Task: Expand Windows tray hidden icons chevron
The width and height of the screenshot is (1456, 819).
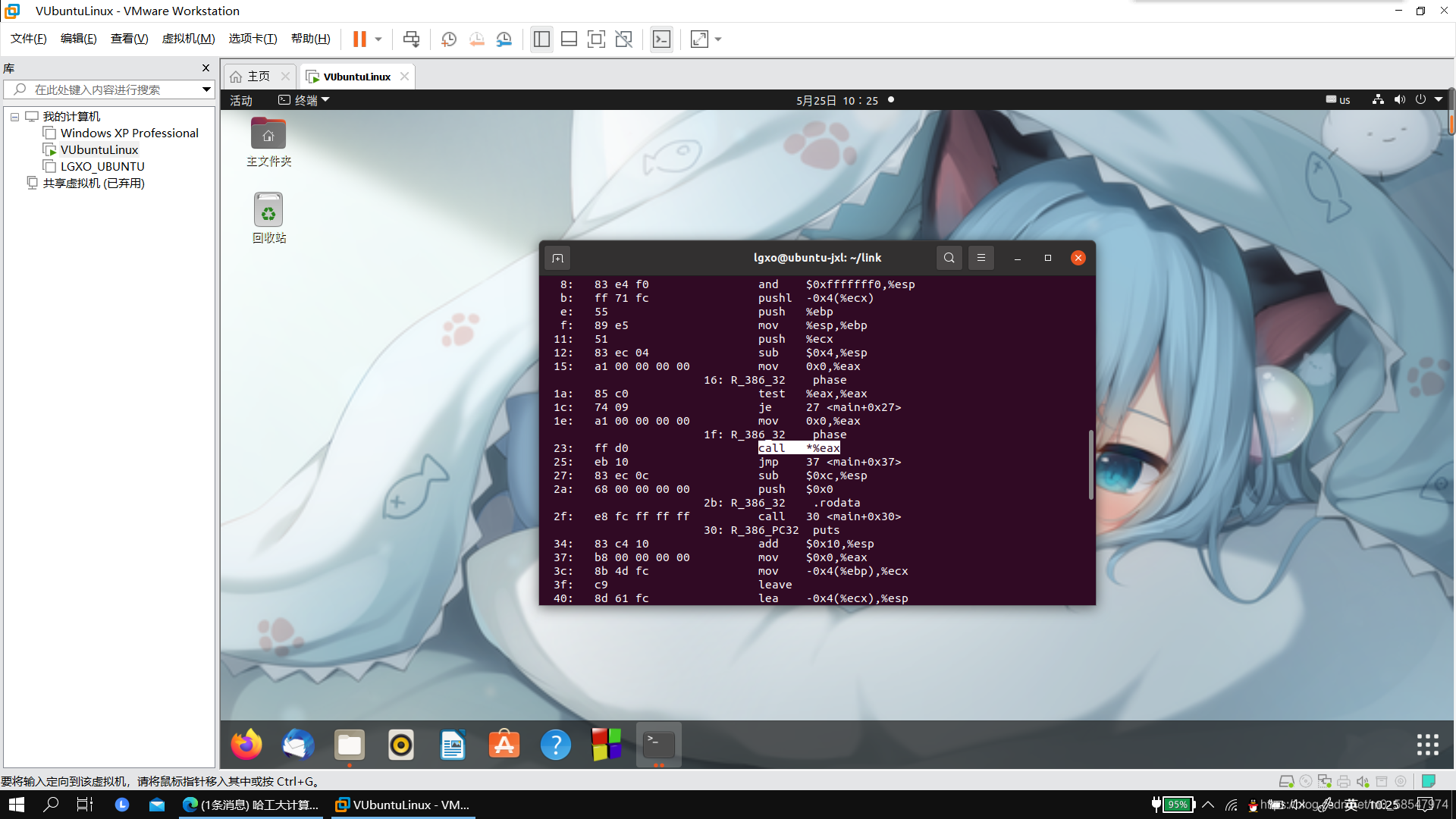Action: (1208, 805)
